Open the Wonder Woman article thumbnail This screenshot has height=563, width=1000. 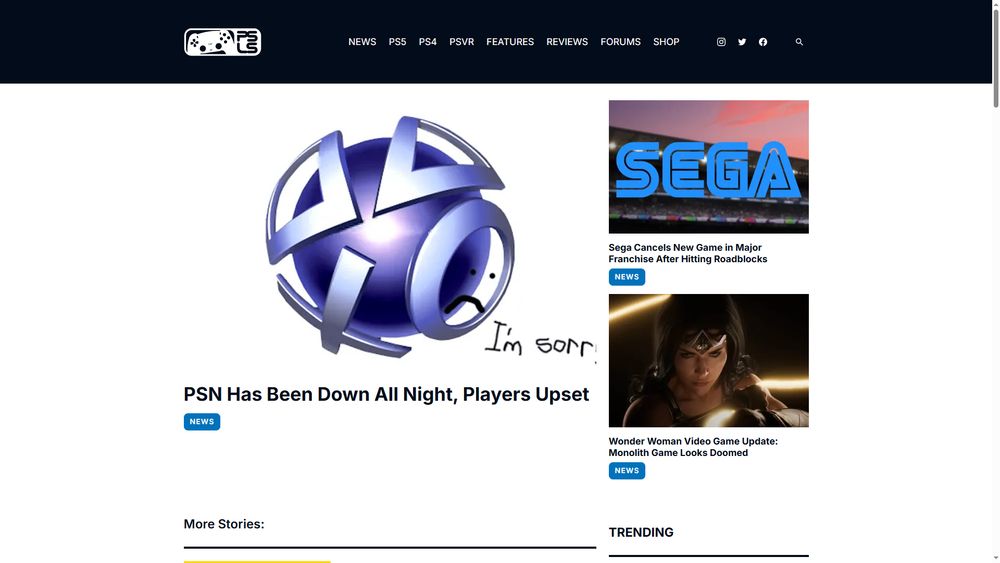pyautogui.click(x=709, y=360)
